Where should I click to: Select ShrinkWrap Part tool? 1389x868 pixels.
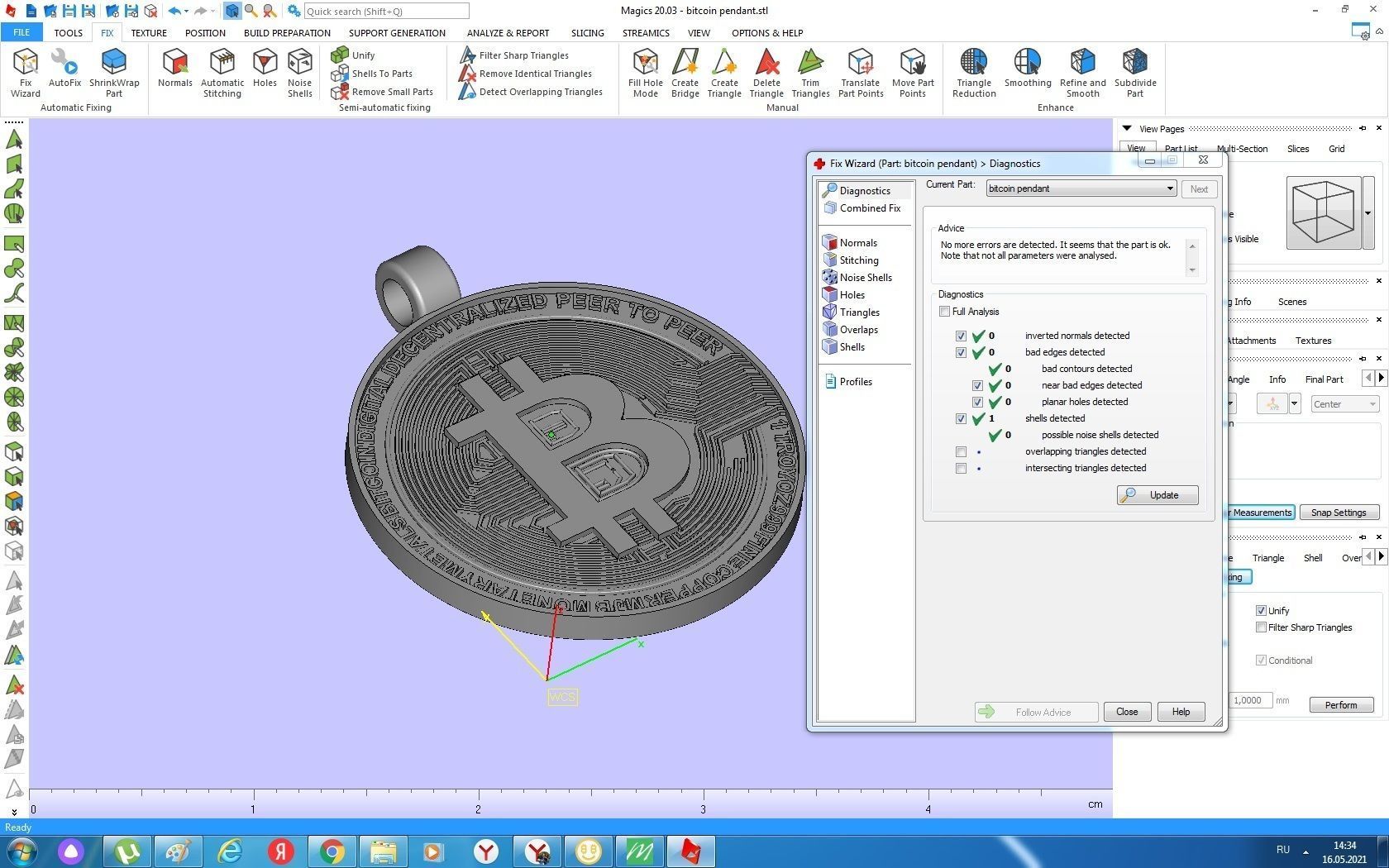(x=114, y=73)
